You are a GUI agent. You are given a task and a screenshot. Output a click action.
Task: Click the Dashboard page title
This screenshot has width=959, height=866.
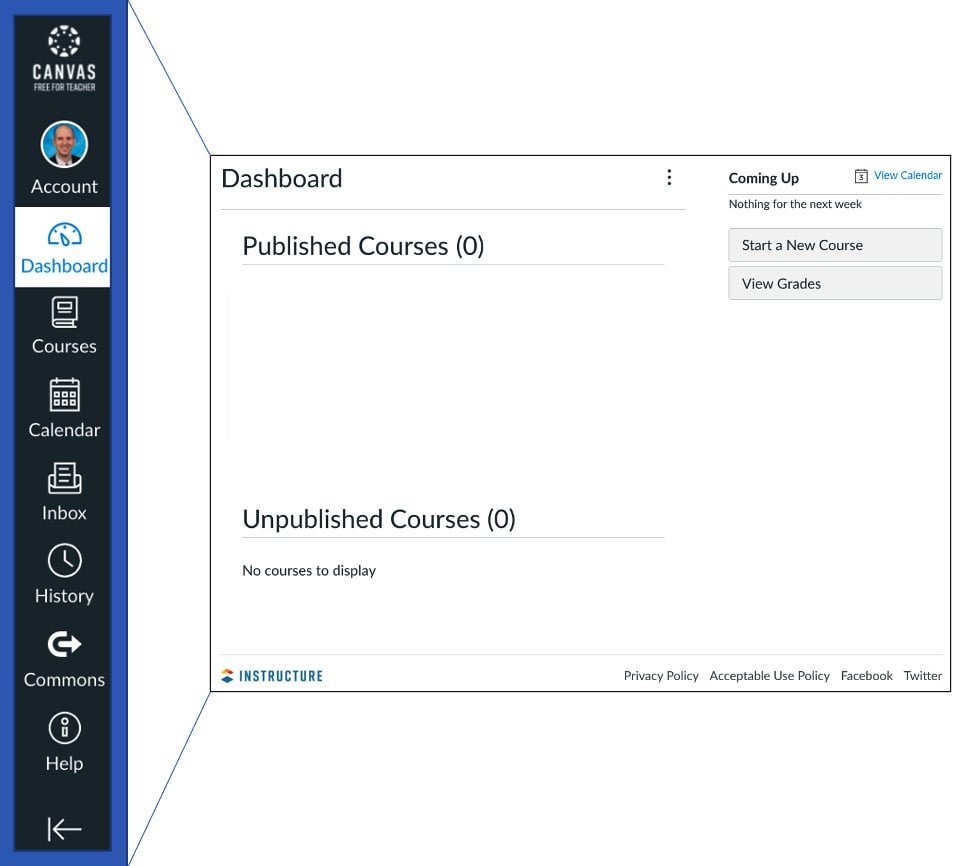click(282, 179)
